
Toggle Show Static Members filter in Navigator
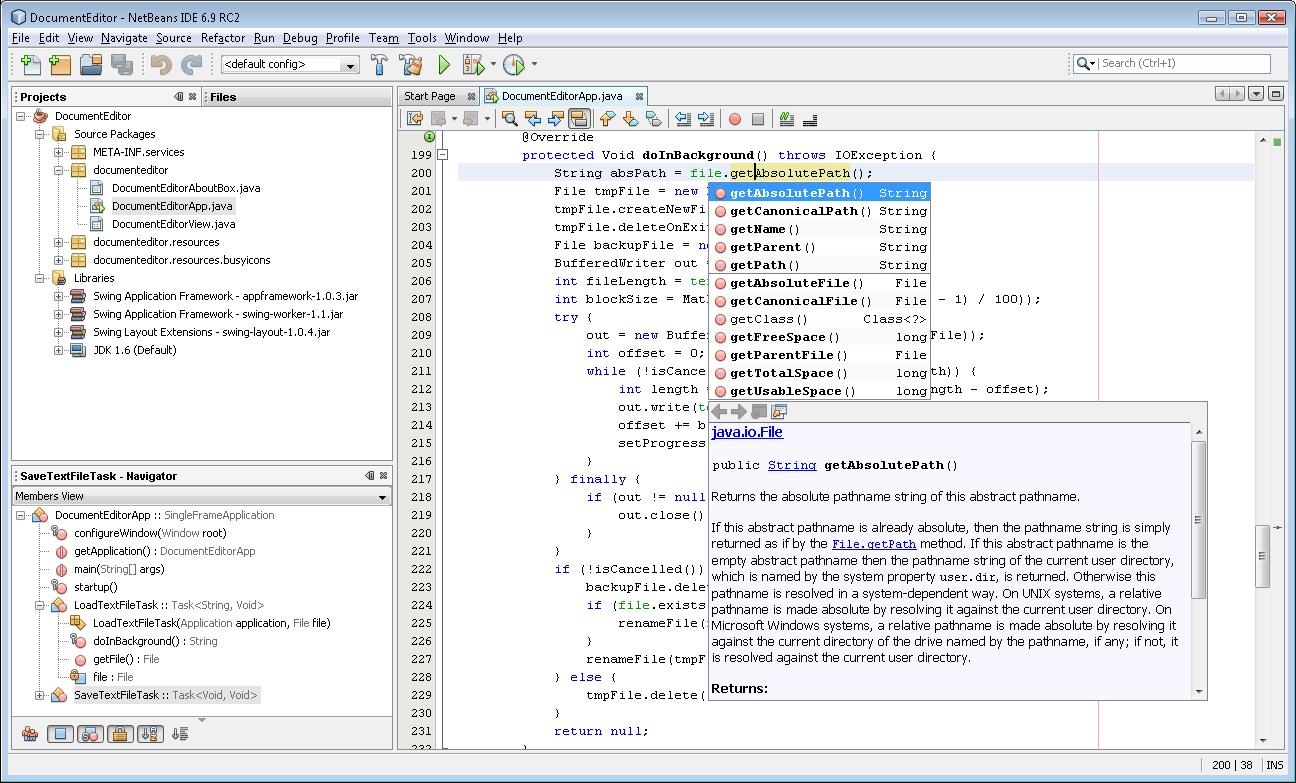click(90, 734)
